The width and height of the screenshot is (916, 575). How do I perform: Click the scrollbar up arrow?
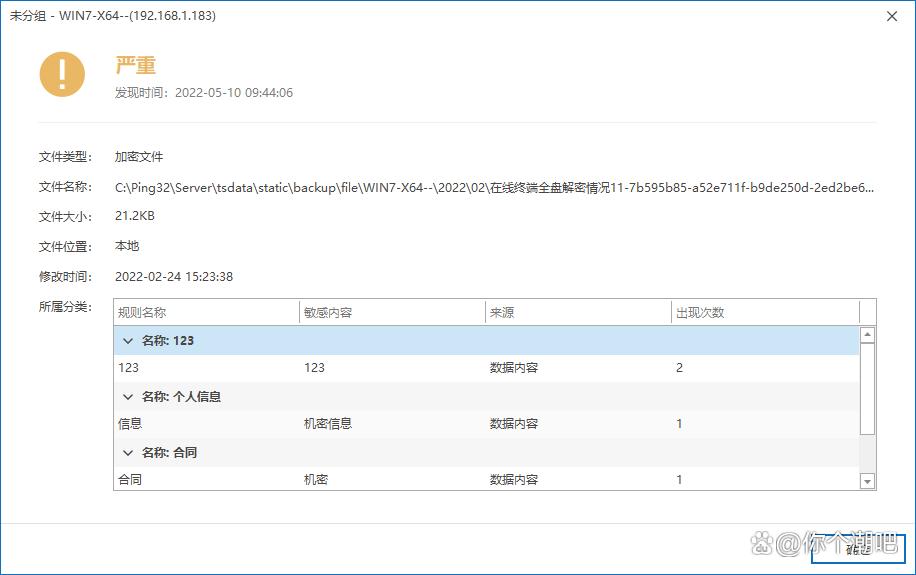point(868,335)
